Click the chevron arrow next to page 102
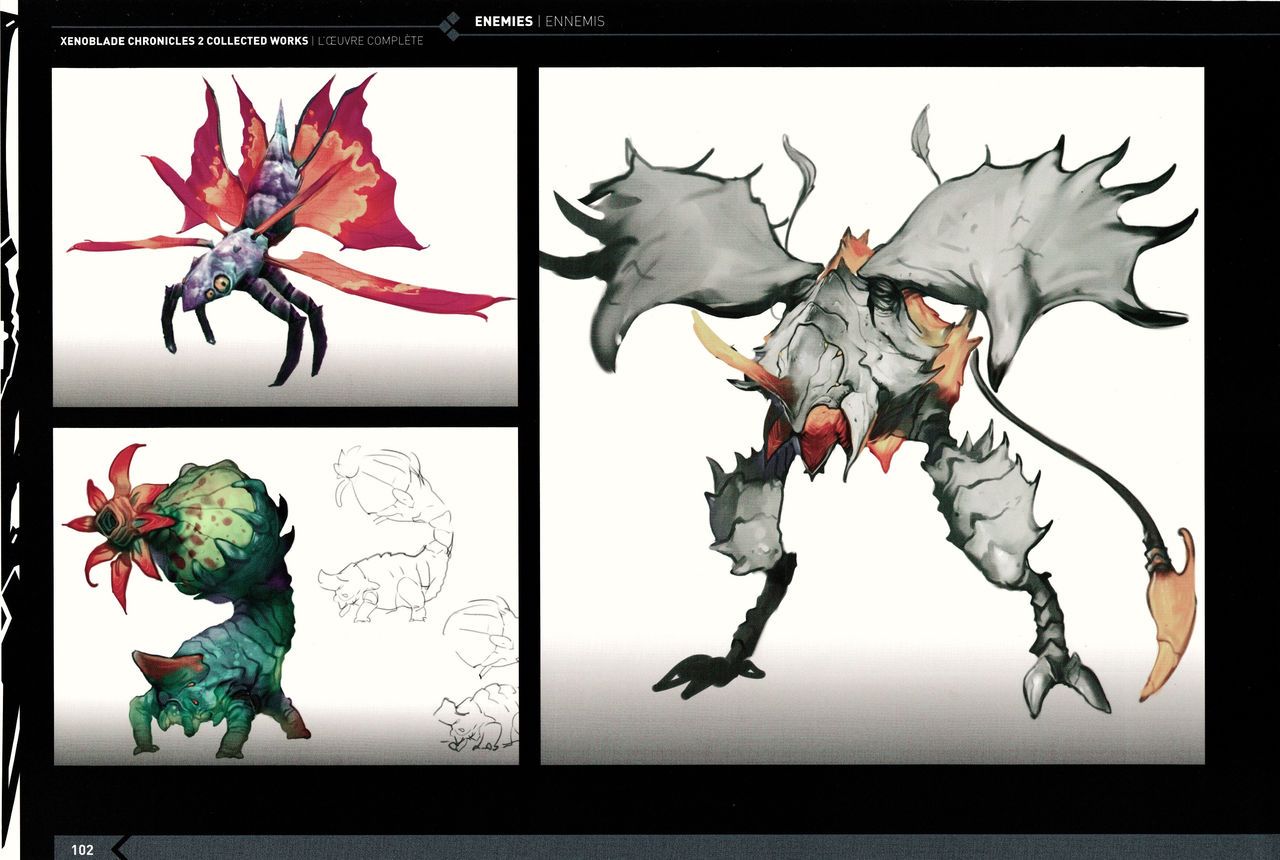 121,848
